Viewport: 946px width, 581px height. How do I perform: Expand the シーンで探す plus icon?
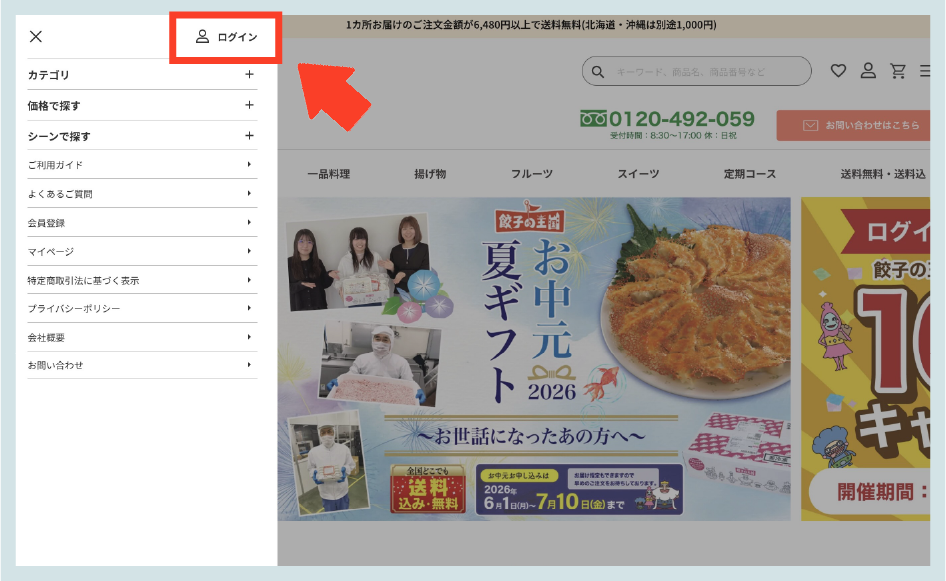[x=249, y=136]
